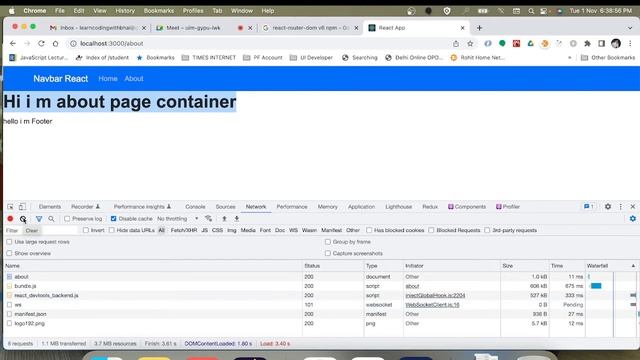Open the Lighthouse tab
Screen dimensions: 640x360
click(x=398, y=207)
